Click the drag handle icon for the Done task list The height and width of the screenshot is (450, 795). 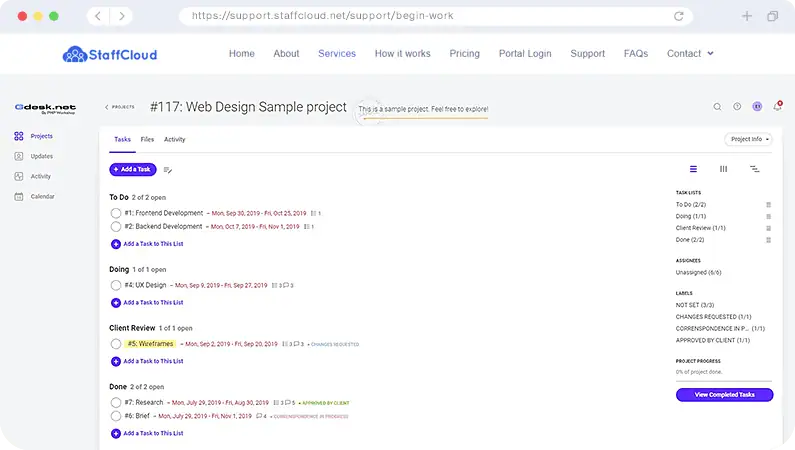pos(769,240)
